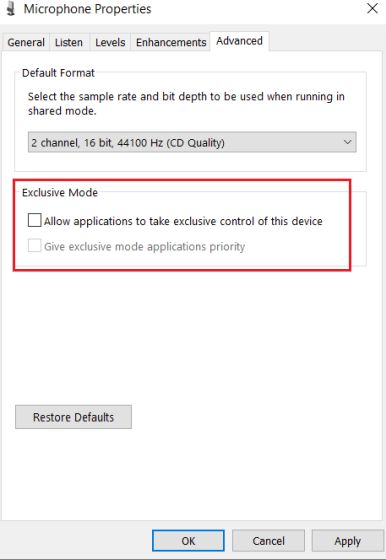Go to the Levels tab
Viewport: 386px width, 560px height.
coord(110,42)
